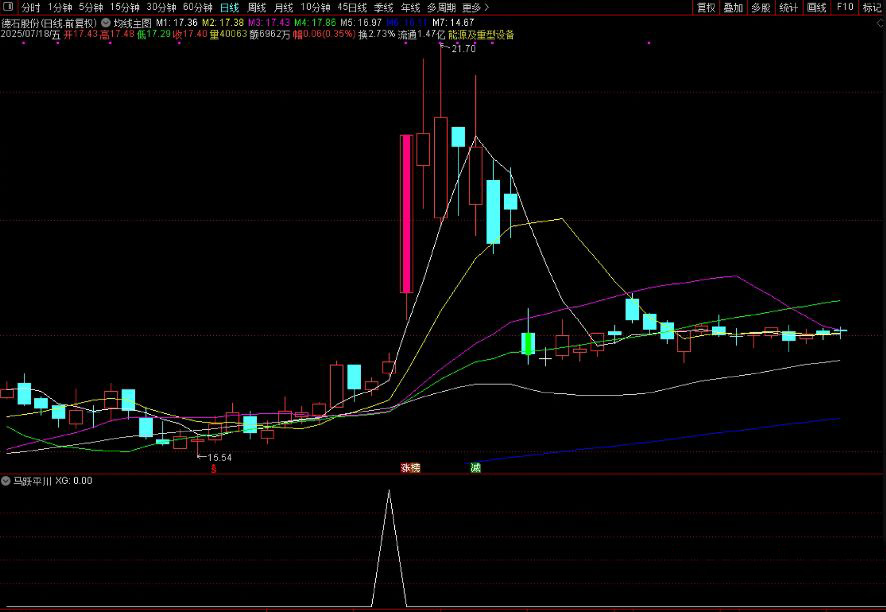Viewport: 886px width, 612px height.
Task: Open the 马跃平川 sub-indicator dropdown arrow
Action: (6, 480)
